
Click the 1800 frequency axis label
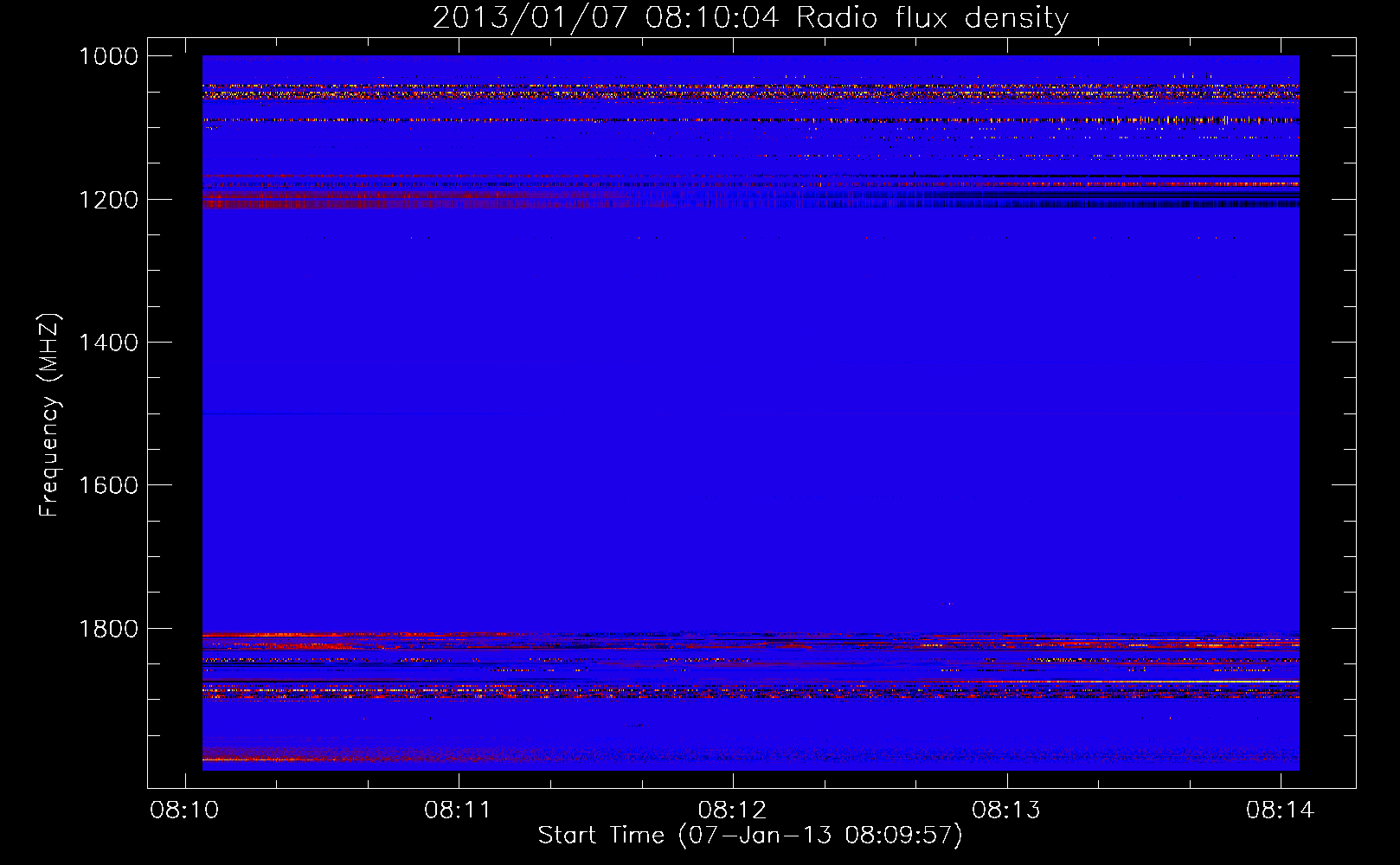(108, 629)
